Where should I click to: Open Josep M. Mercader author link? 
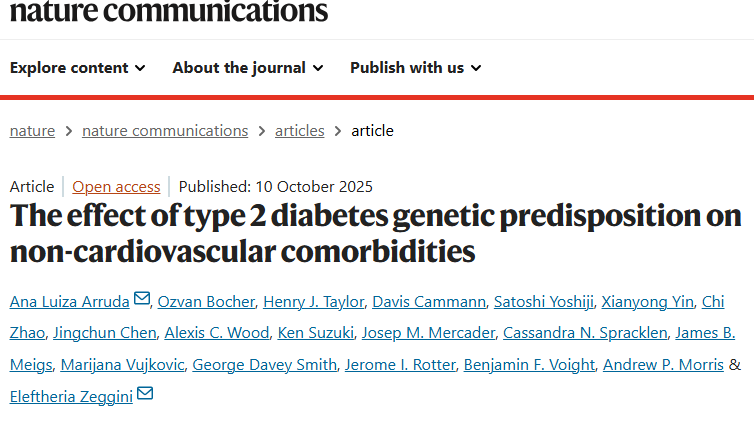(x=428, y=333)
